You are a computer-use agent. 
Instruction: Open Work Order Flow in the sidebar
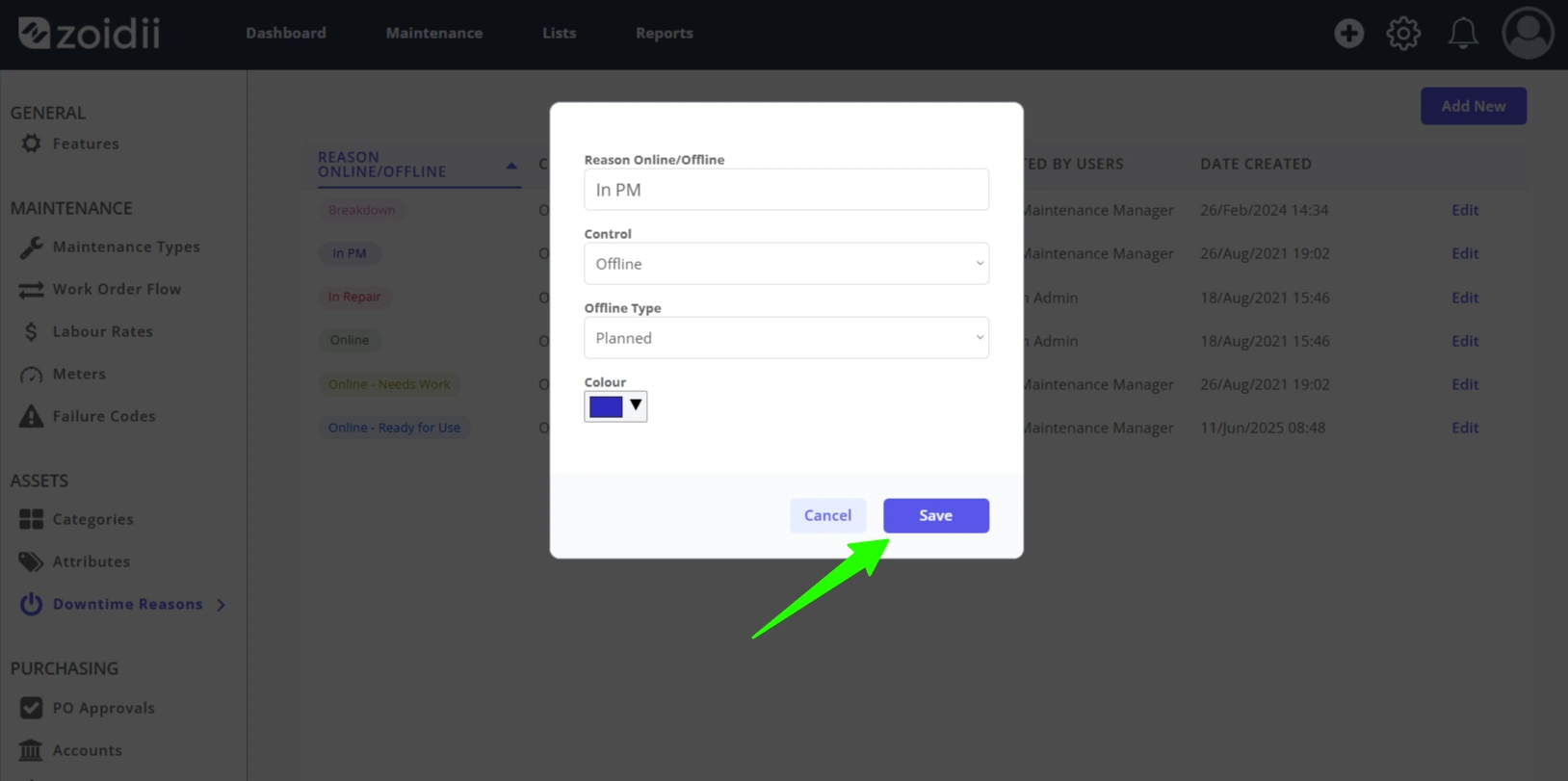[117, 289]
